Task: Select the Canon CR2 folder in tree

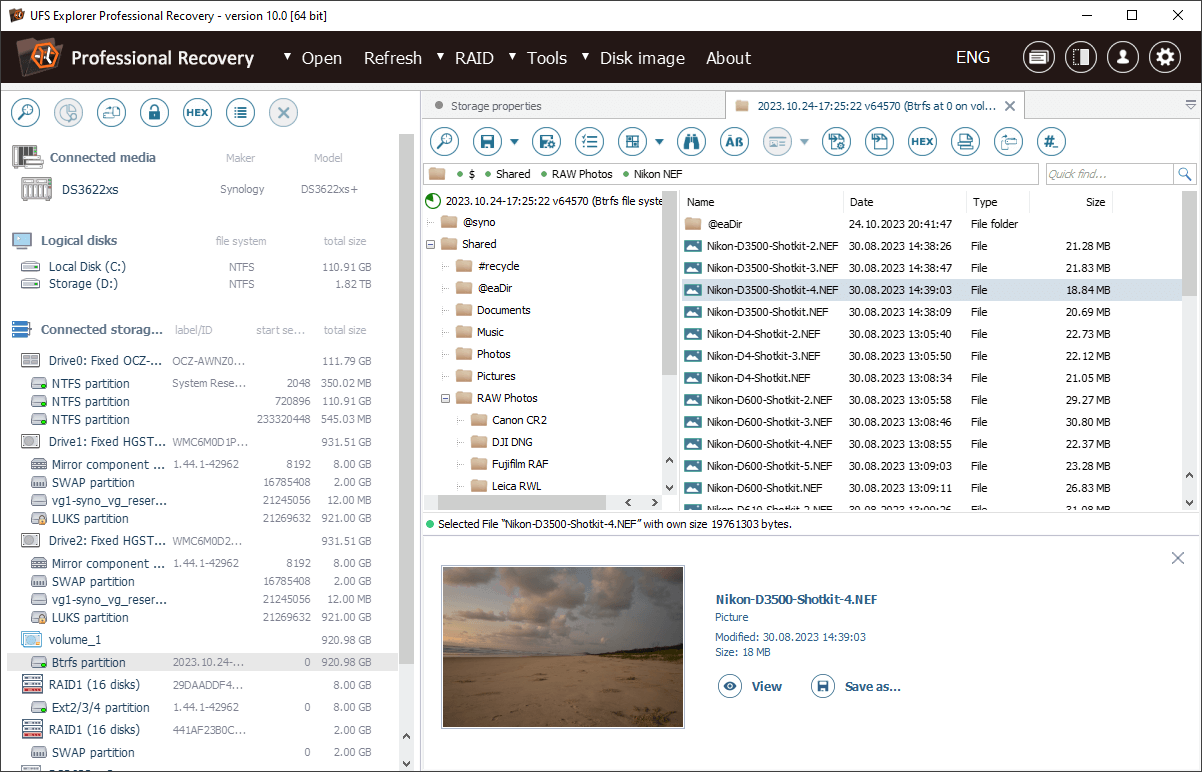Action: pyautogui.click(x=519, y=420)
